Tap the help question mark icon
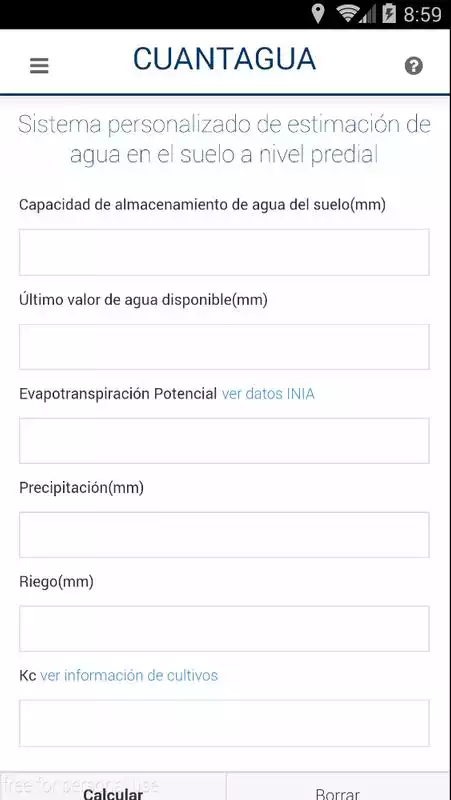Screen dimensions: 451x800 414,66
